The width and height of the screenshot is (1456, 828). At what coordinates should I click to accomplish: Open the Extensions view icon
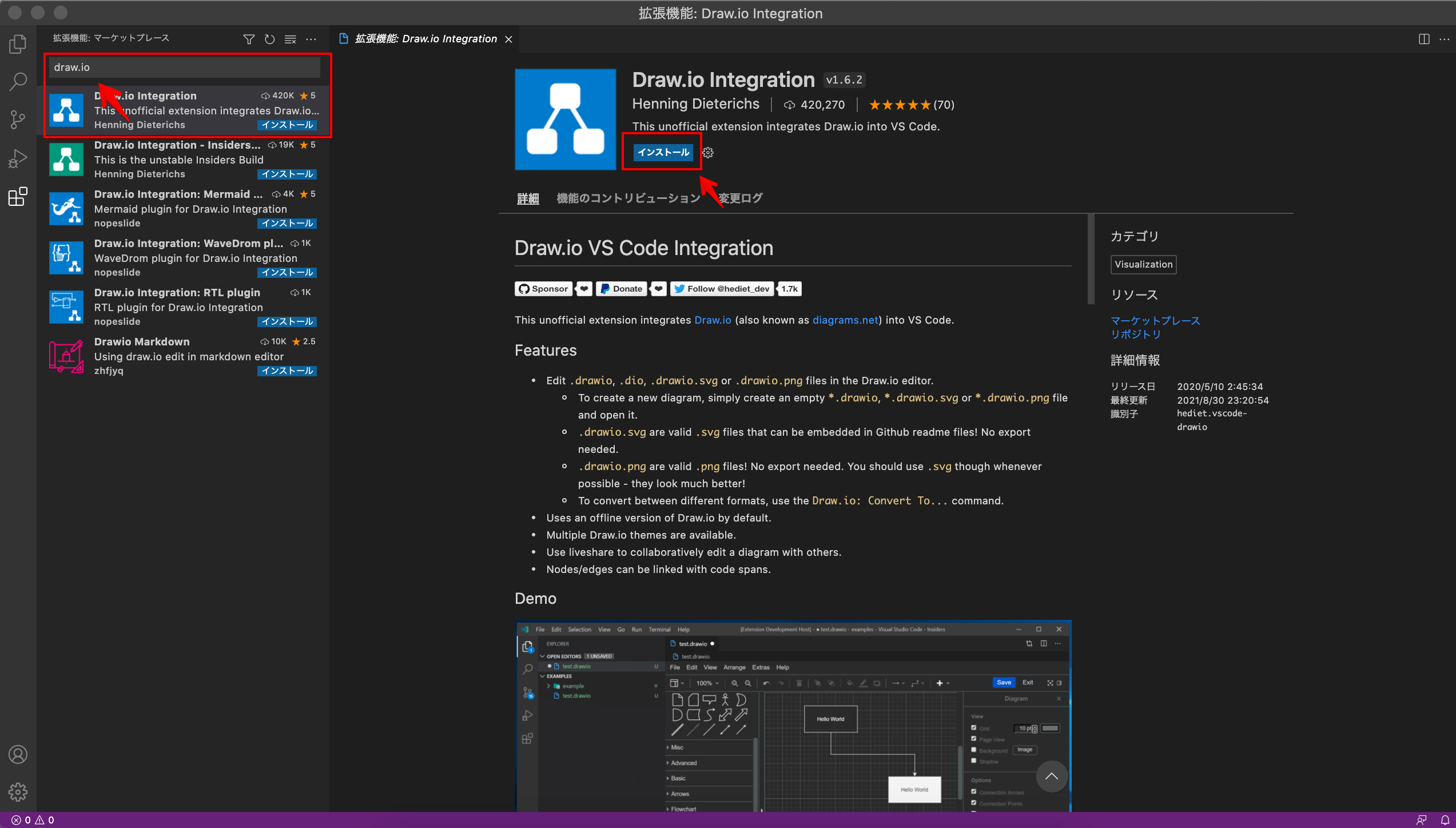click(18, 197)
